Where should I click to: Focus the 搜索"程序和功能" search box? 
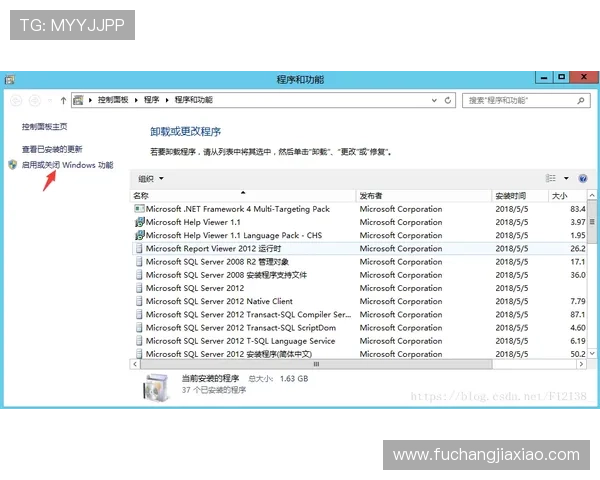tap(526, 101)
